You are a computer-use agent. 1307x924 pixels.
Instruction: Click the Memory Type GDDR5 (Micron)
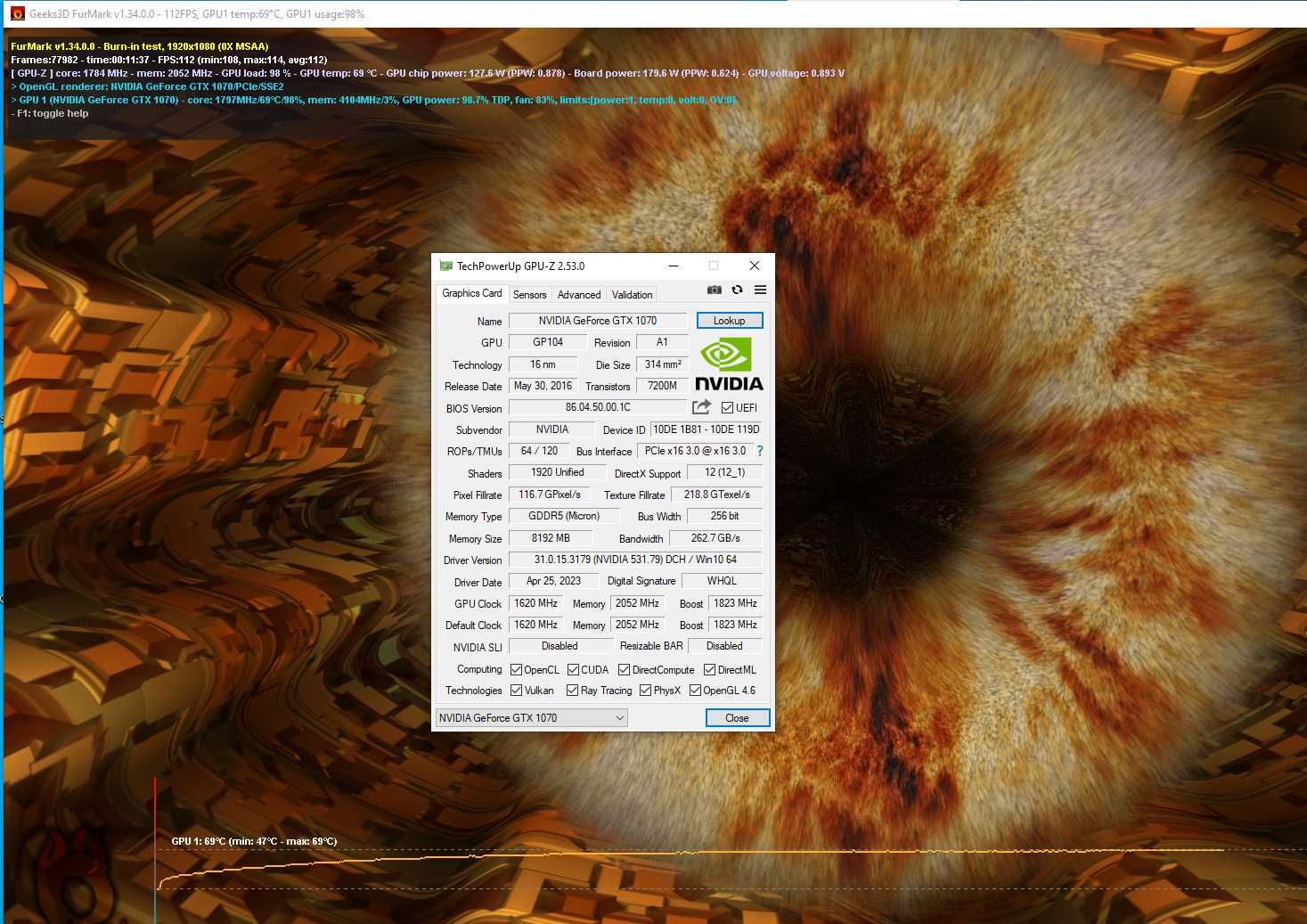coord(564,516)
